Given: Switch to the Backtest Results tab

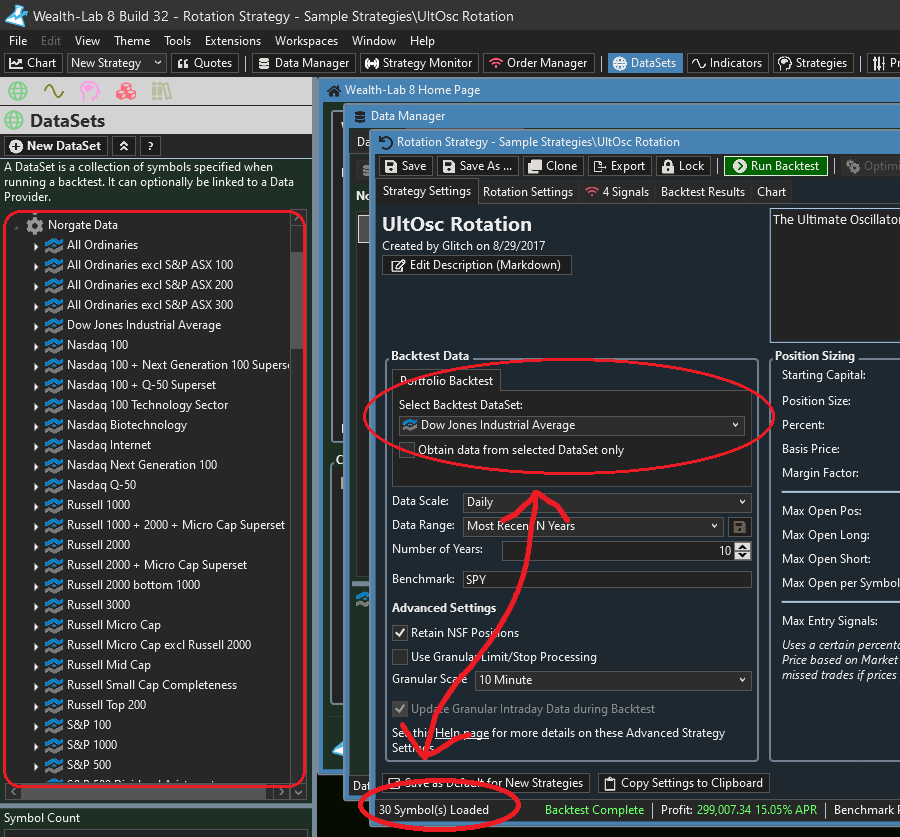Looking at the screenshot, I should [x=703, y=192].
